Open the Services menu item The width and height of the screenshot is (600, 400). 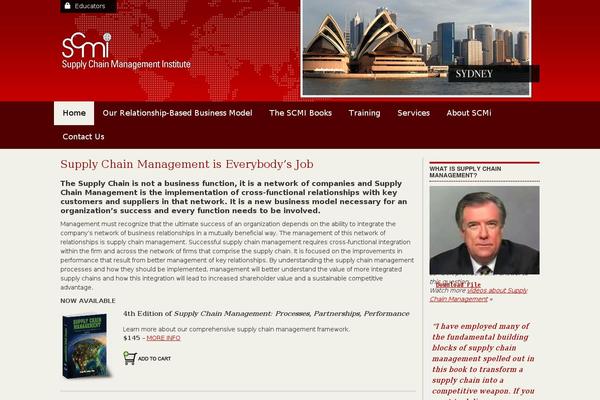coord(413,113)
